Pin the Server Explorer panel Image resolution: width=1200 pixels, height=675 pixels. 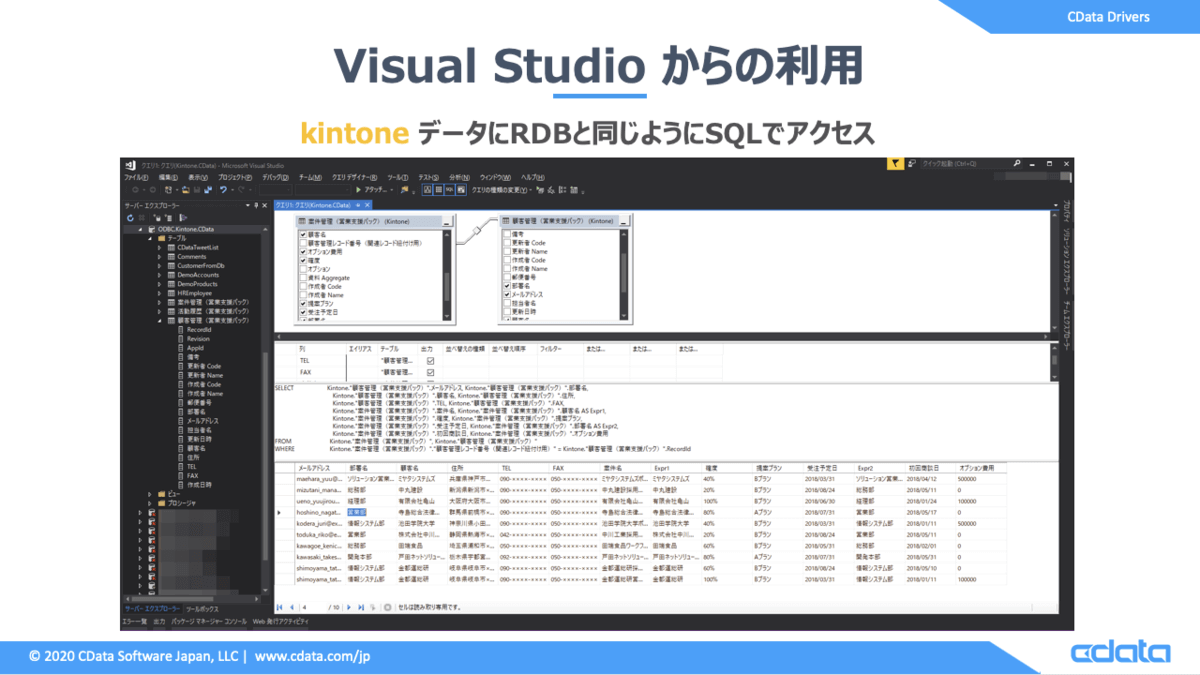pos(256,205)
